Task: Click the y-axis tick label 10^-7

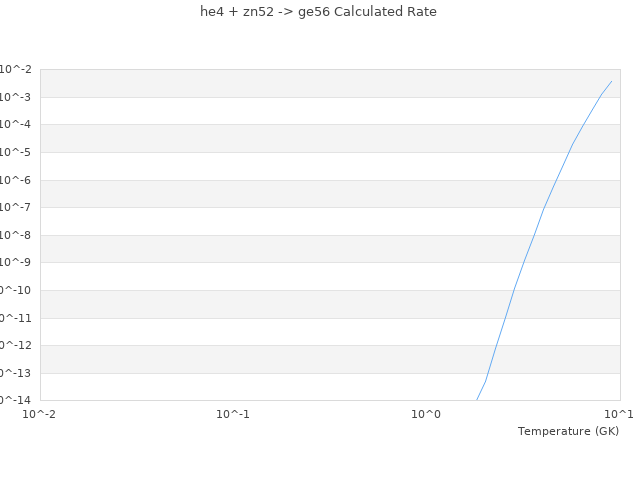Action: pos(15,207)
